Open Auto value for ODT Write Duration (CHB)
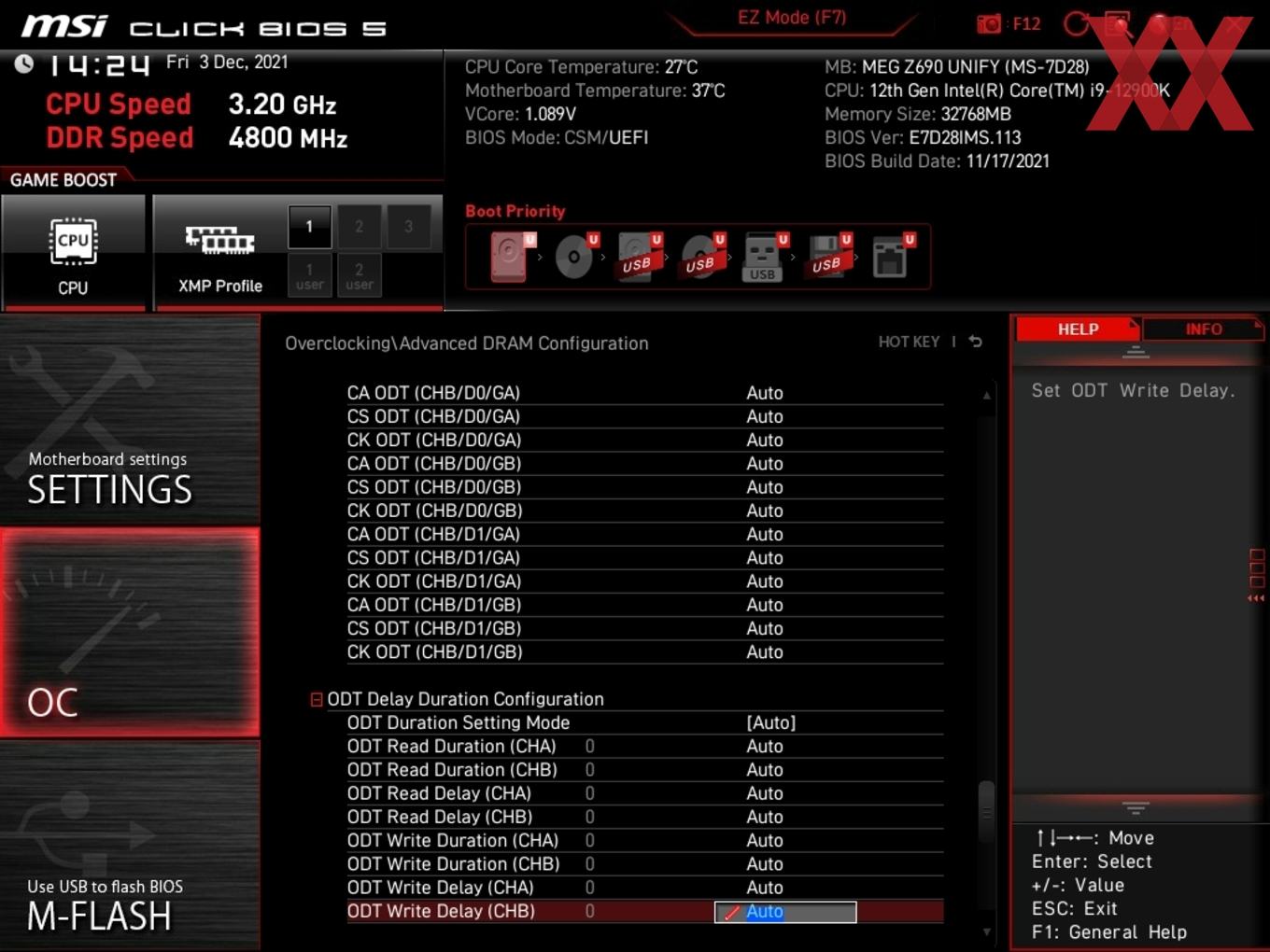Screen dimensions: 1270x952 tap(764, 863)
